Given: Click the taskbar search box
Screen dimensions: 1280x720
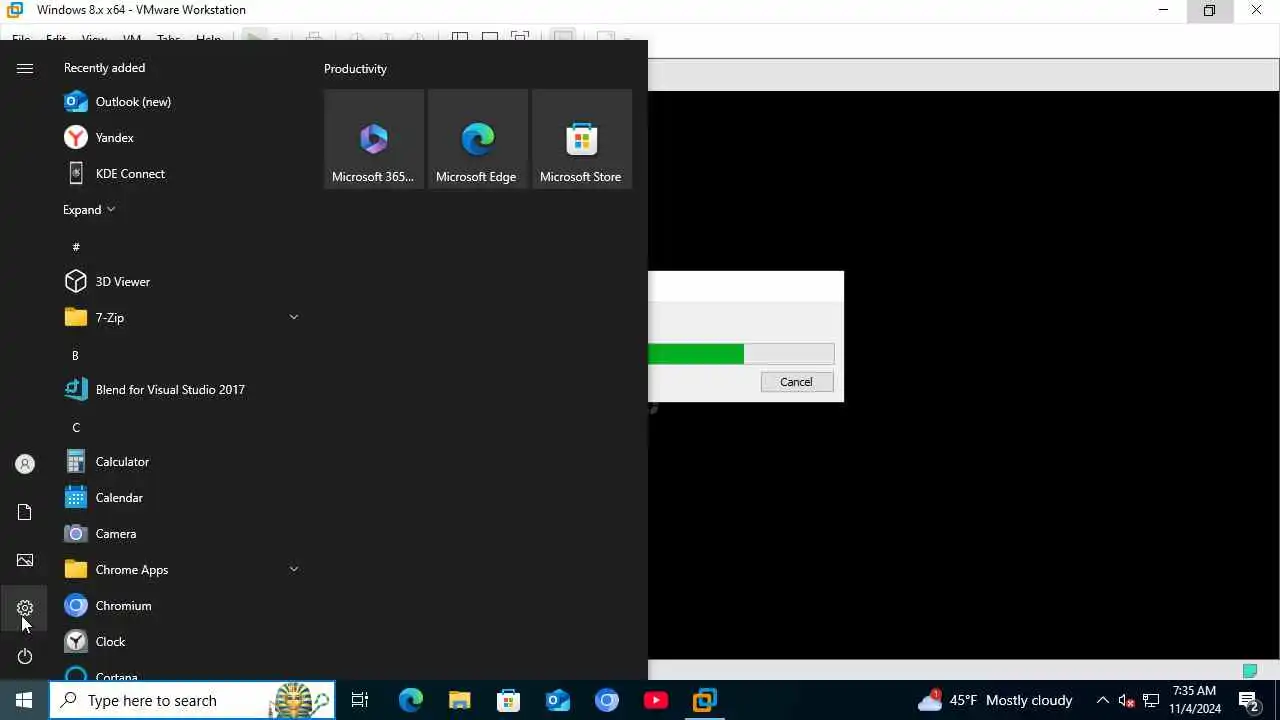Looking at the screenshot, I should [192, 700].
